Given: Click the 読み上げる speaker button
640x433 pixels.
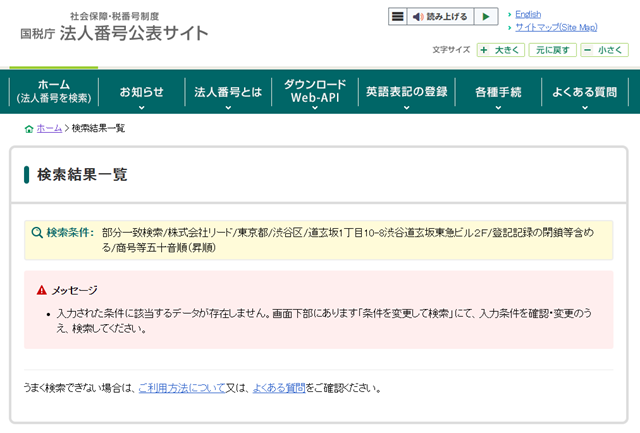Looking at the screenshot, I should pos(440,17).
